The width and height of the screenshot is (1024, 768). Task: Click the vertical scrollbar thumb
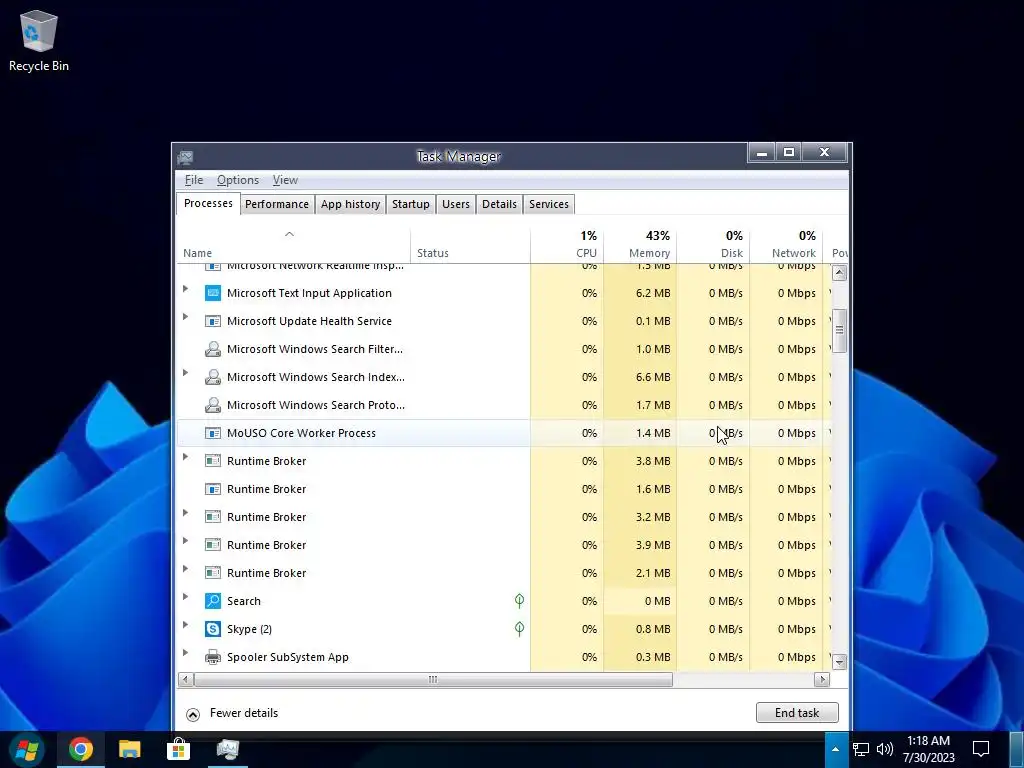coord(840,331)
